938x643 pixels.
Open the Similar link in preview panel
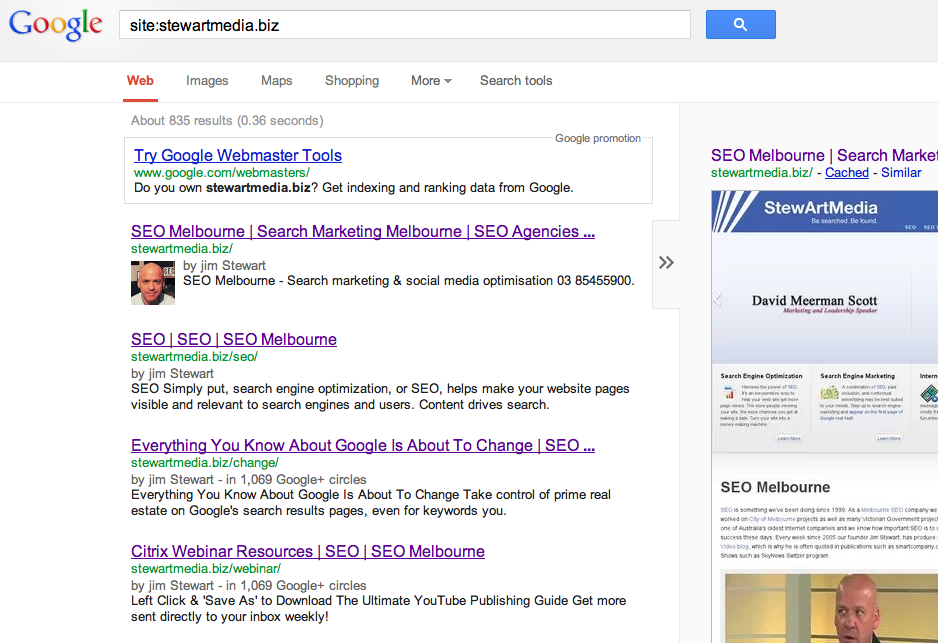(901, 173)
